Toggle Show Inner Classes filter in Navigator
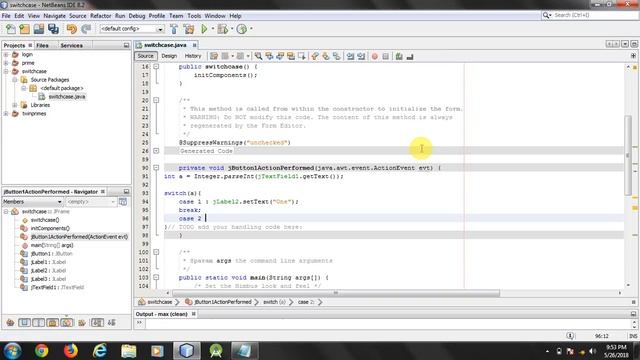640x360 pixels. pyautogui.click(x=67, y=323)
